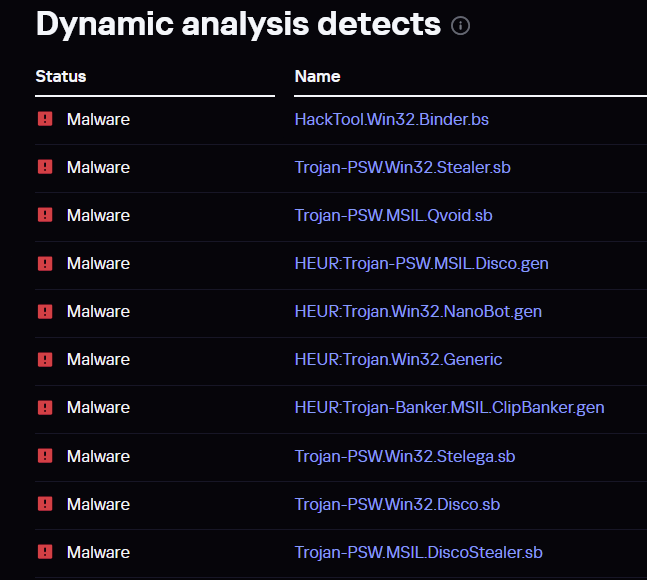
Task: Click the Status column header
Action: point(61,76)
